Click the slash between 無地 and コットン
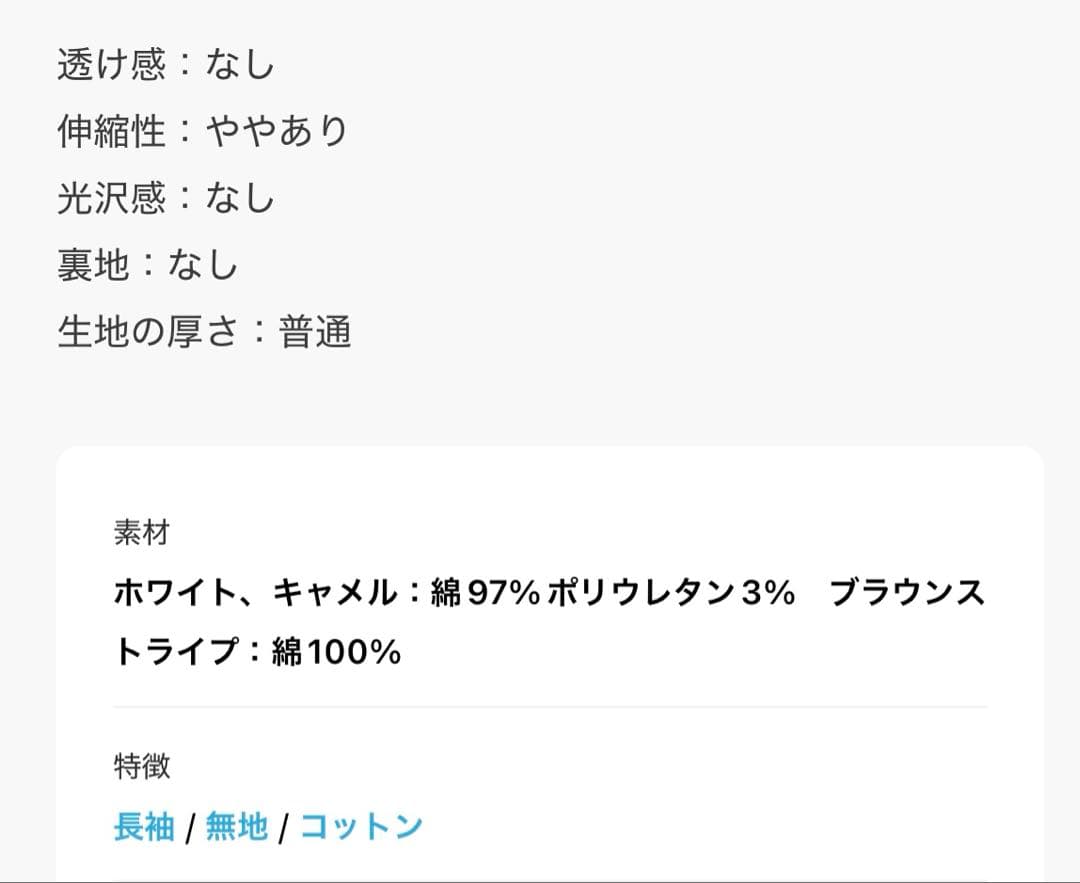Viewport: 1080px width, 883px height. pos(283,827)
